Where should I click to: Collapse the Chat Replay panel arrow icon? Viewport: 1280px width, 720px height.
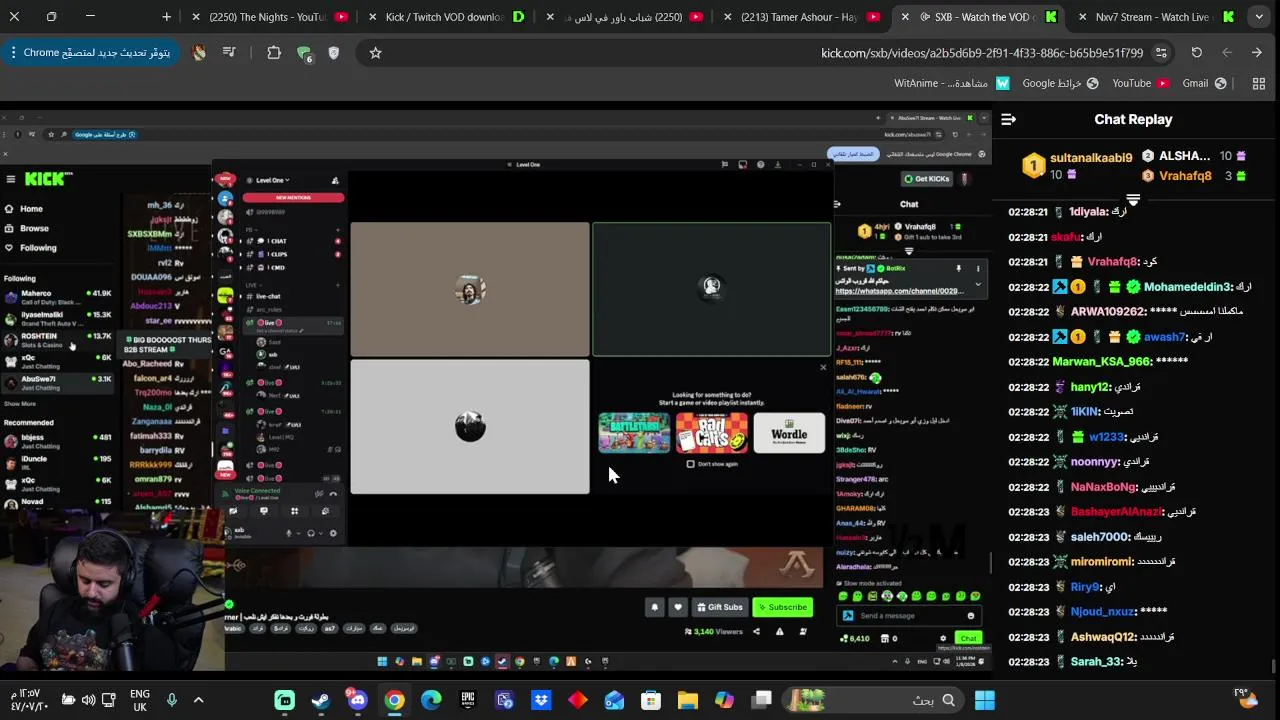pos(1008,119)
